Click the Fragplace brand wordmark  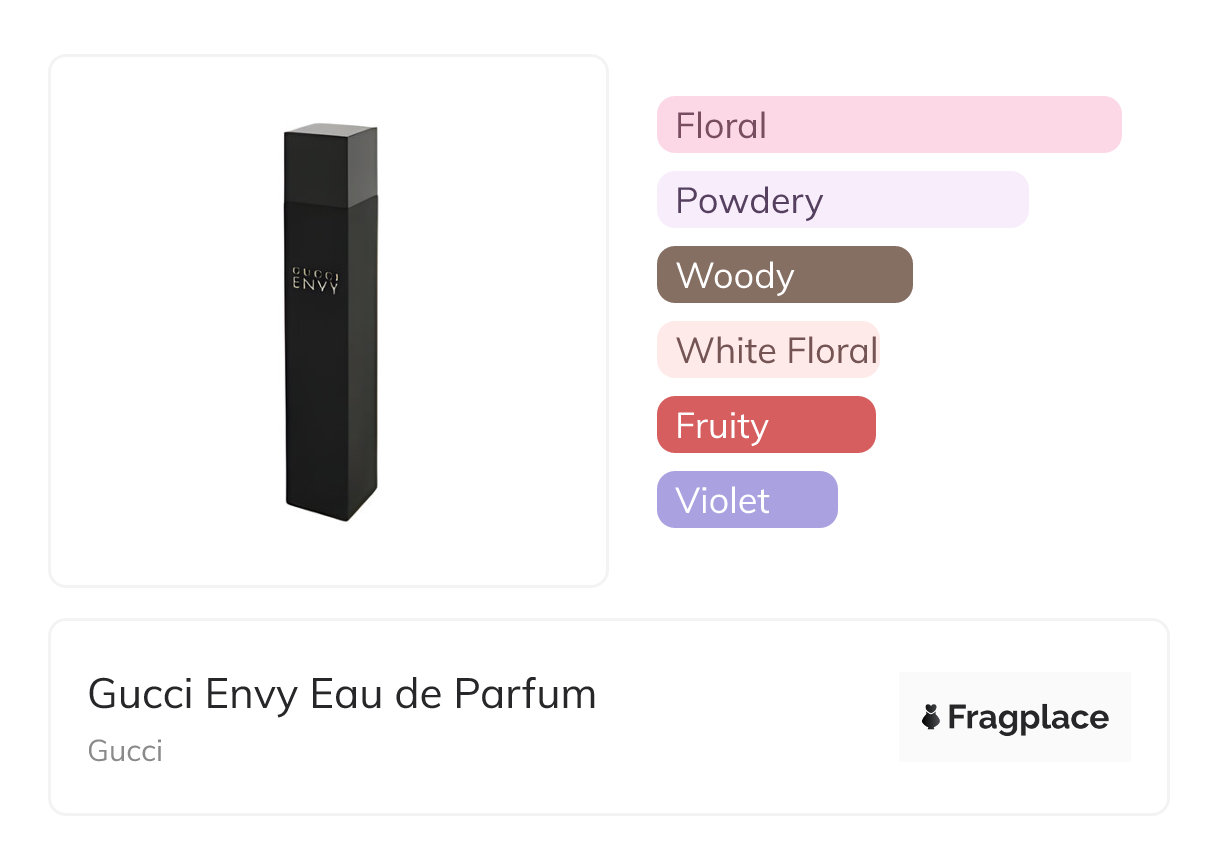pyautogui.click(x=1028, y=718)
